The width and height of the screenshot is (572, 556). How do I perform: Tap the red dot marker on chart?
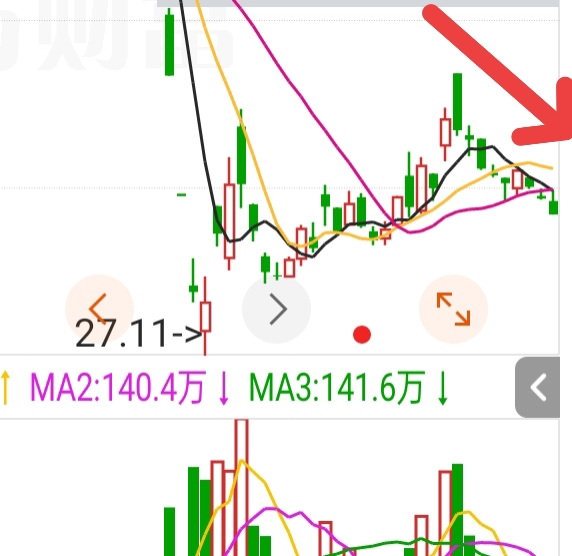click(362, 335)
